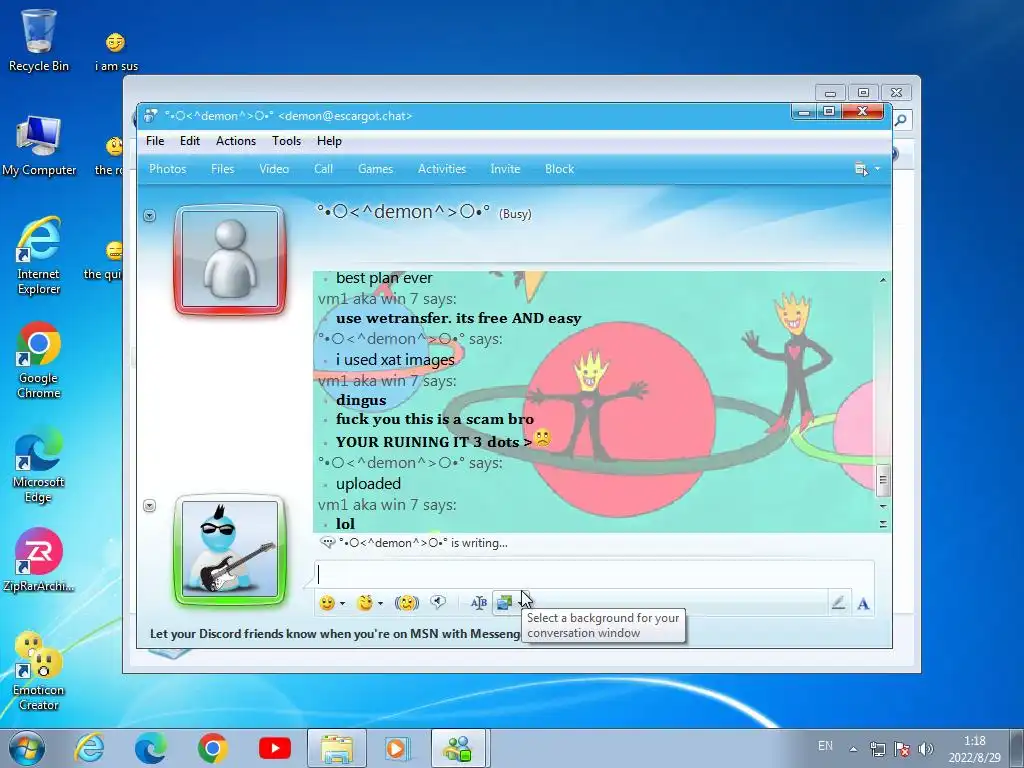The width and height of the screenshot is (1024, 768).
Task: Click demon's contact display picture
Action: coord(230,259)
